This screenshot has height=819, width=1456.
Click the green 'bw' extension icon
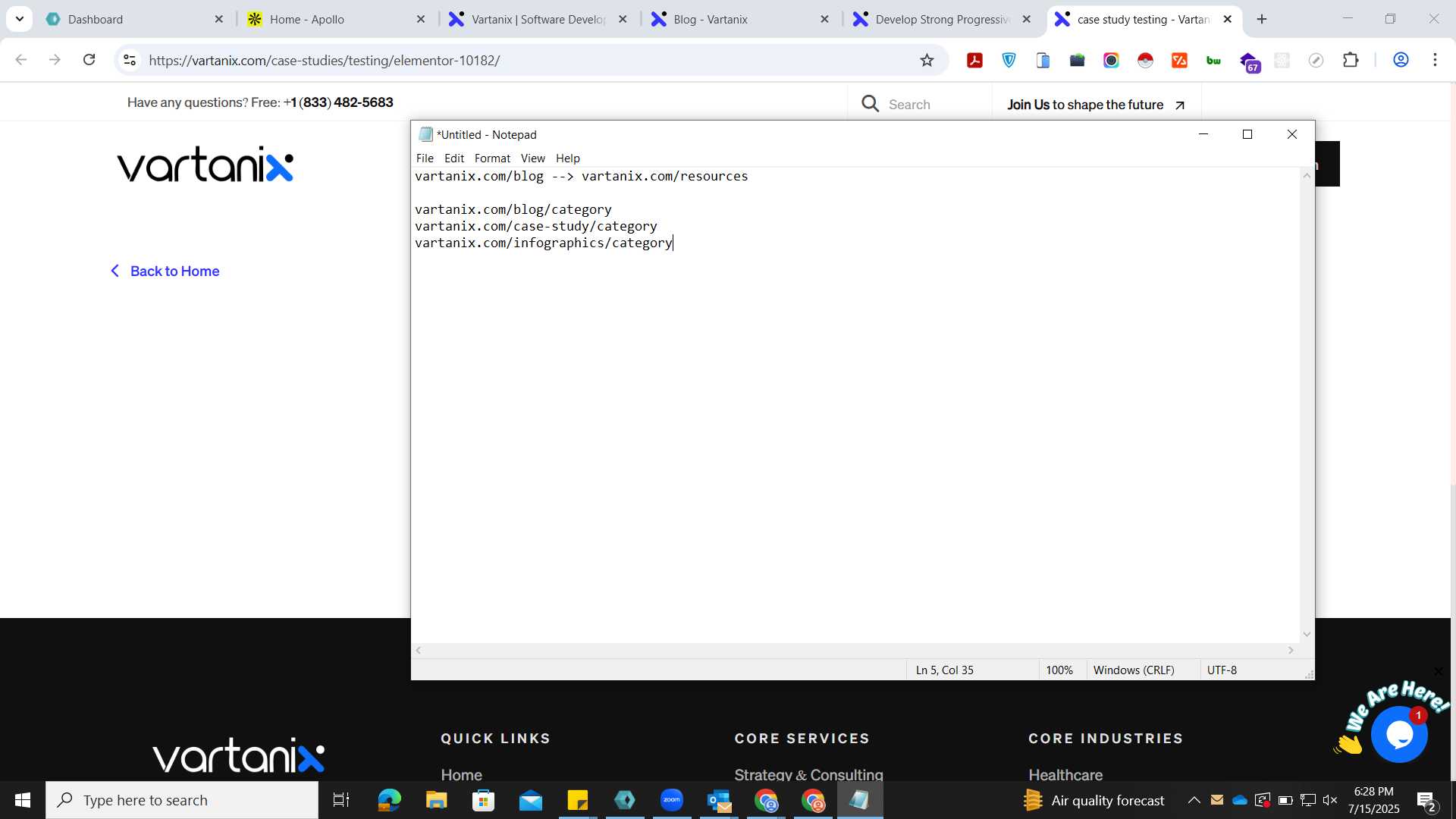pos(1213,60)
